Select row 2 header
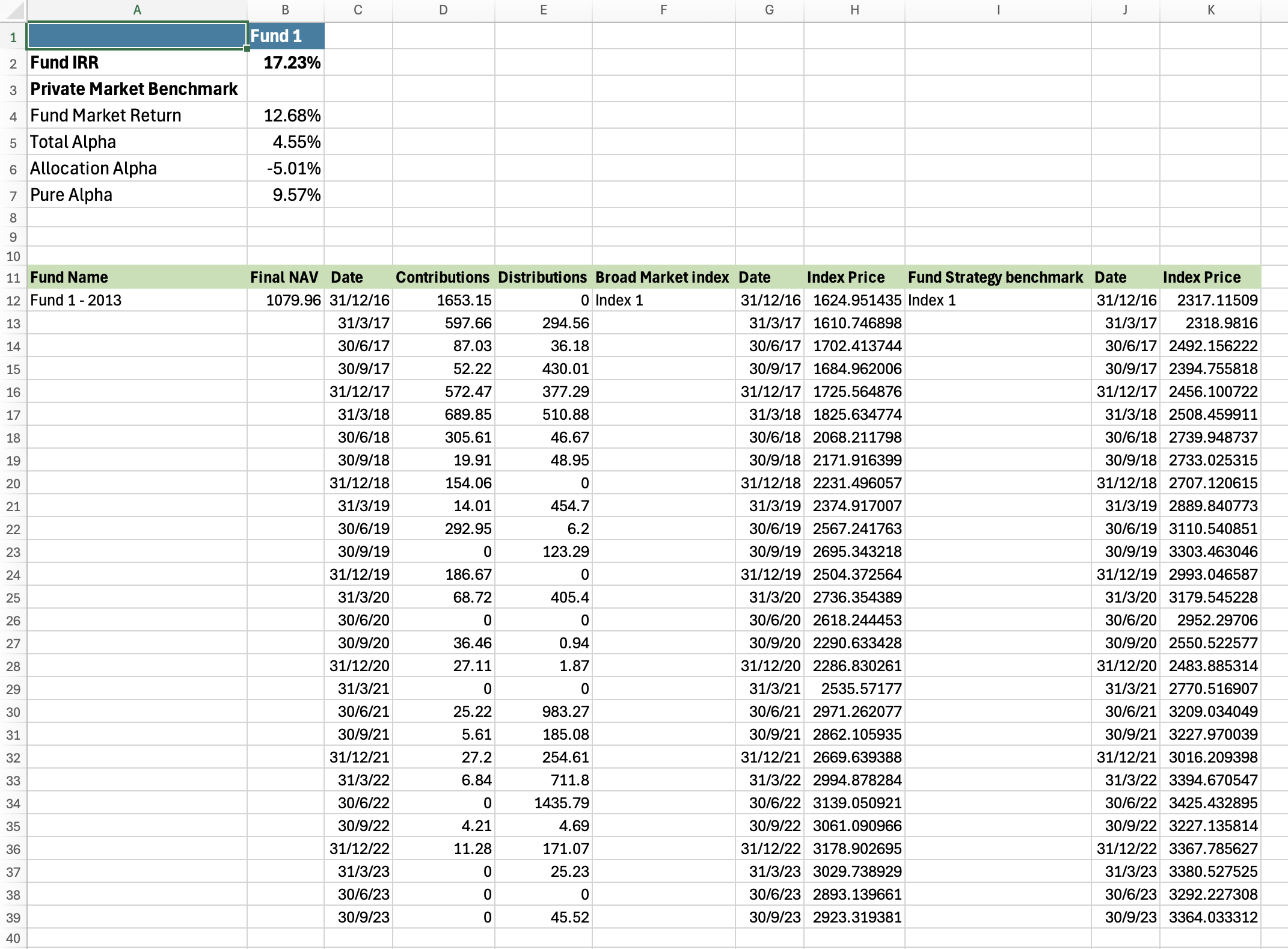 pos(13,63)
